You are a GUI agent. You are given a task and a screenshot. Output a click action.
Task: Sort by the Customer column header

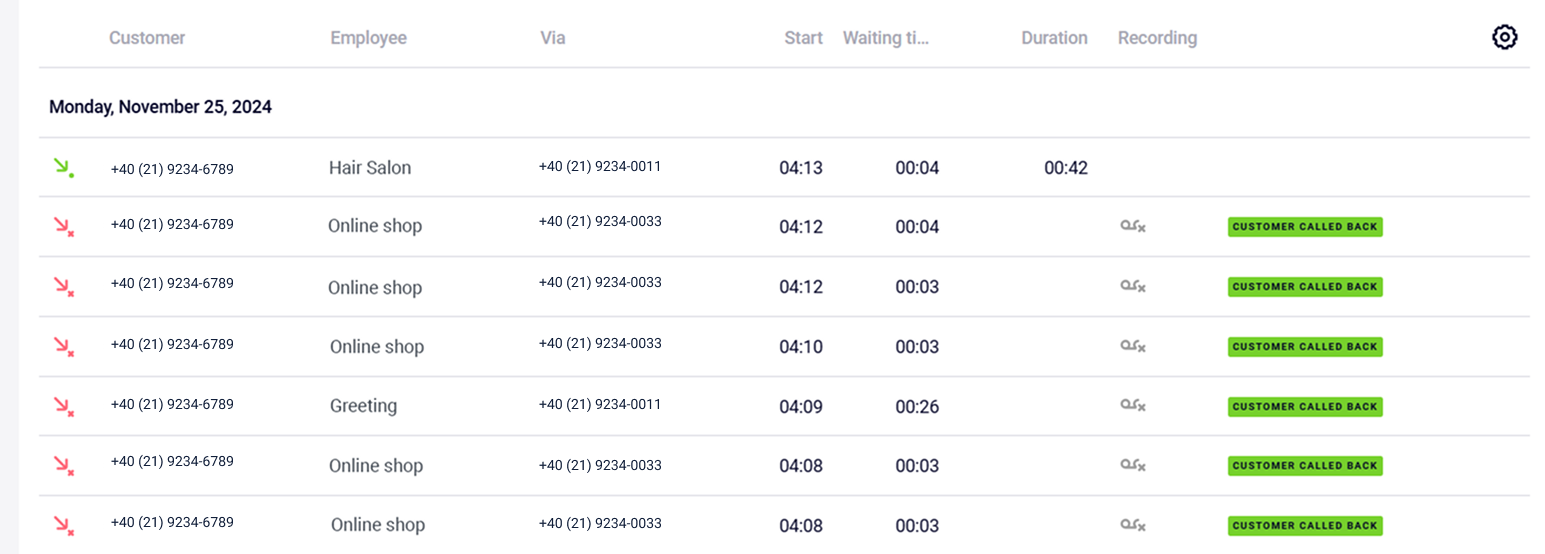point(147,38)
